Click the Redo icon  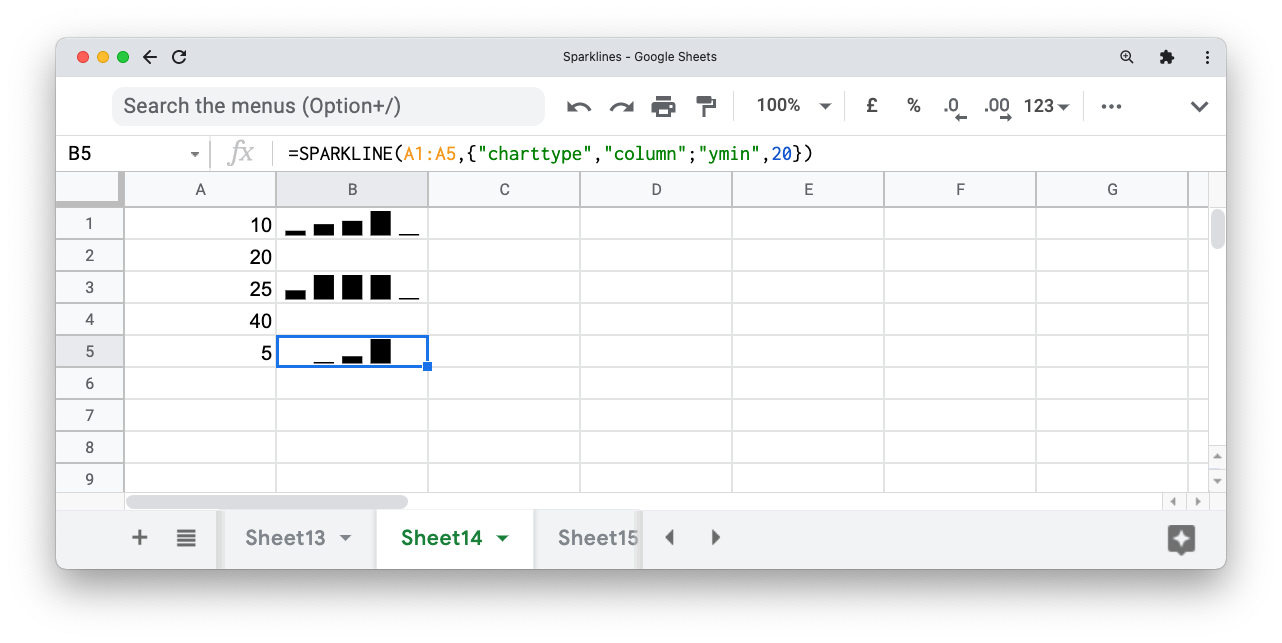[x=622, y=105]
